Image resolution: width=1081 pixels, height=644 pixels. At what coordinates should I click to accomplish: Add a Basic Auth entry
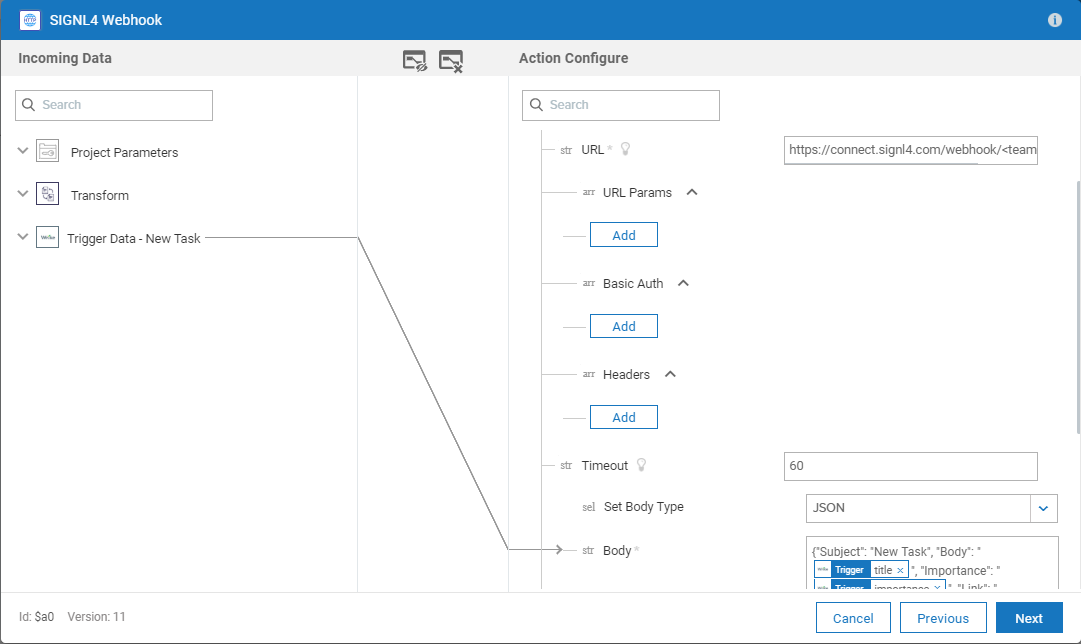tap(624, 326)
